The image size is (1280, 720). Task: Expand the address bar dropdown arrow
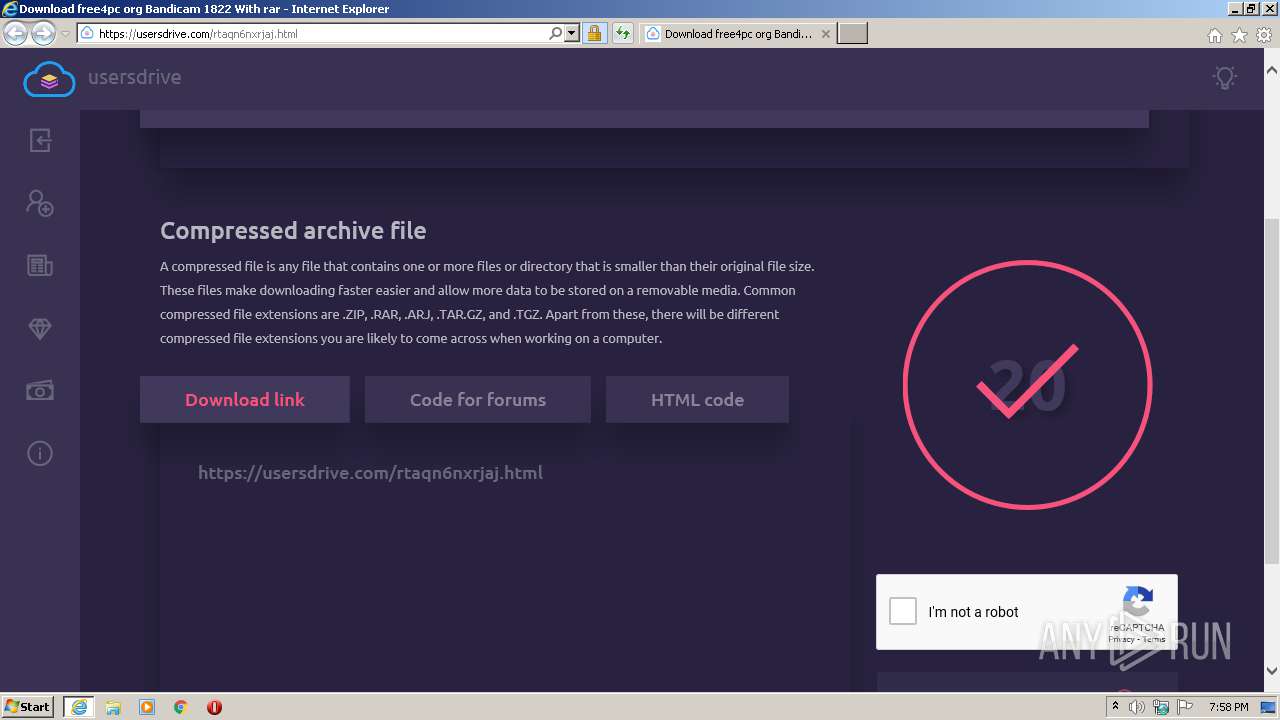[572, 33]
